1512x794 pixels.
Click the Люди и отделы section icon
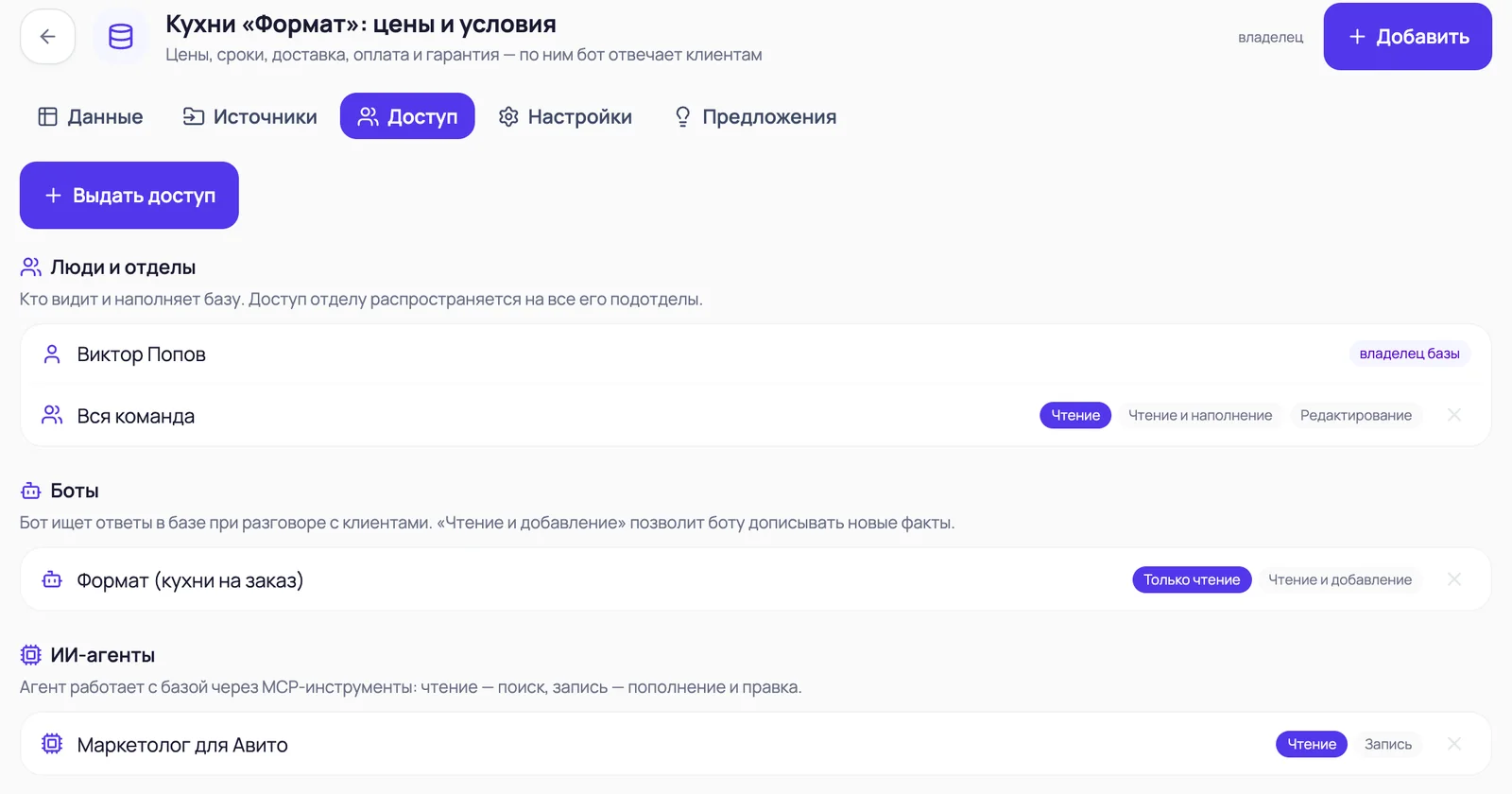(31, 268)
